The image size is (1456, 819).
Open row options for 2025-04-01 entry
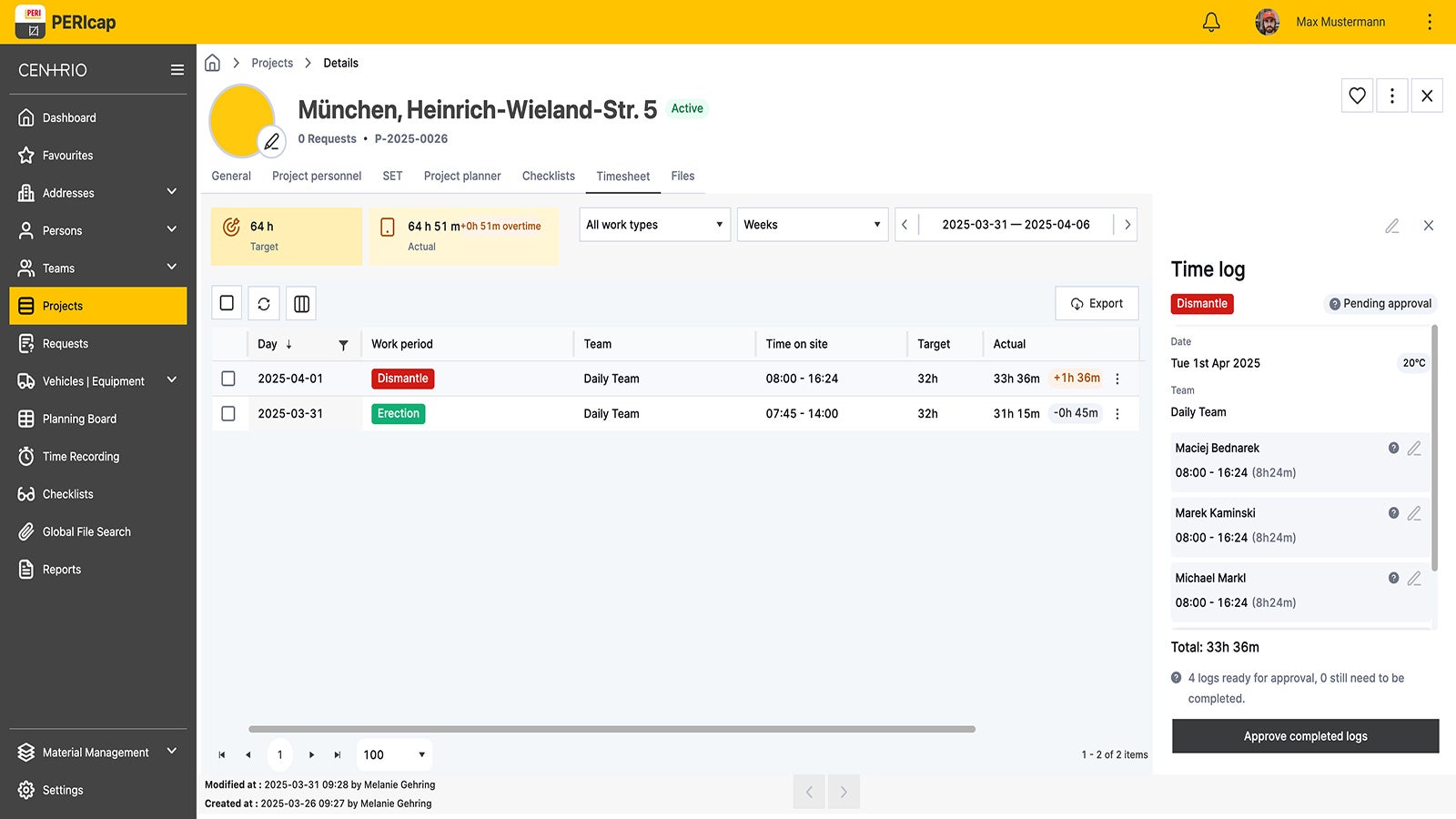click(1117, 379)
